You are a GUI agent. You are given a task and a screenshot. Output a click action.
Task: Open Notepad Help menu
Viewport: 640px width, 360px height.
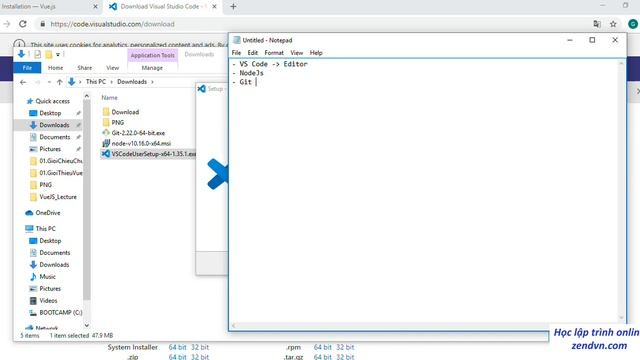coord(316,53)
